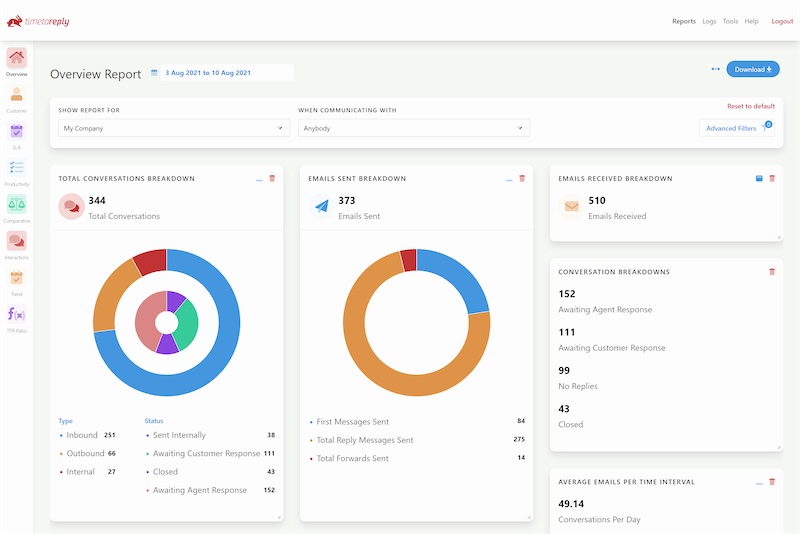Open the Comparative scales sidebar icon

[16, 205]
